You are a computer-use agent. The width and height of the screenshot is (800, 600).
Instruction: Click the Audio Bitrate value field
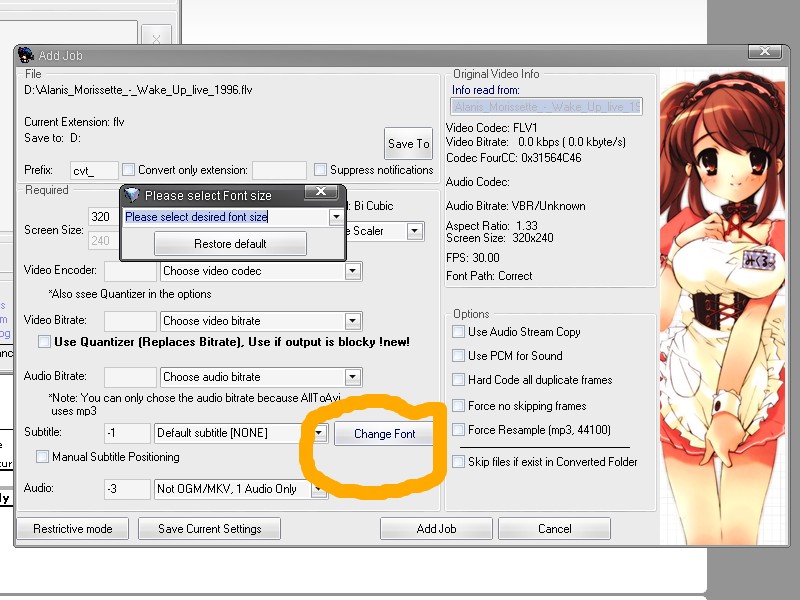pyautogui.click(x=130, y=377)
